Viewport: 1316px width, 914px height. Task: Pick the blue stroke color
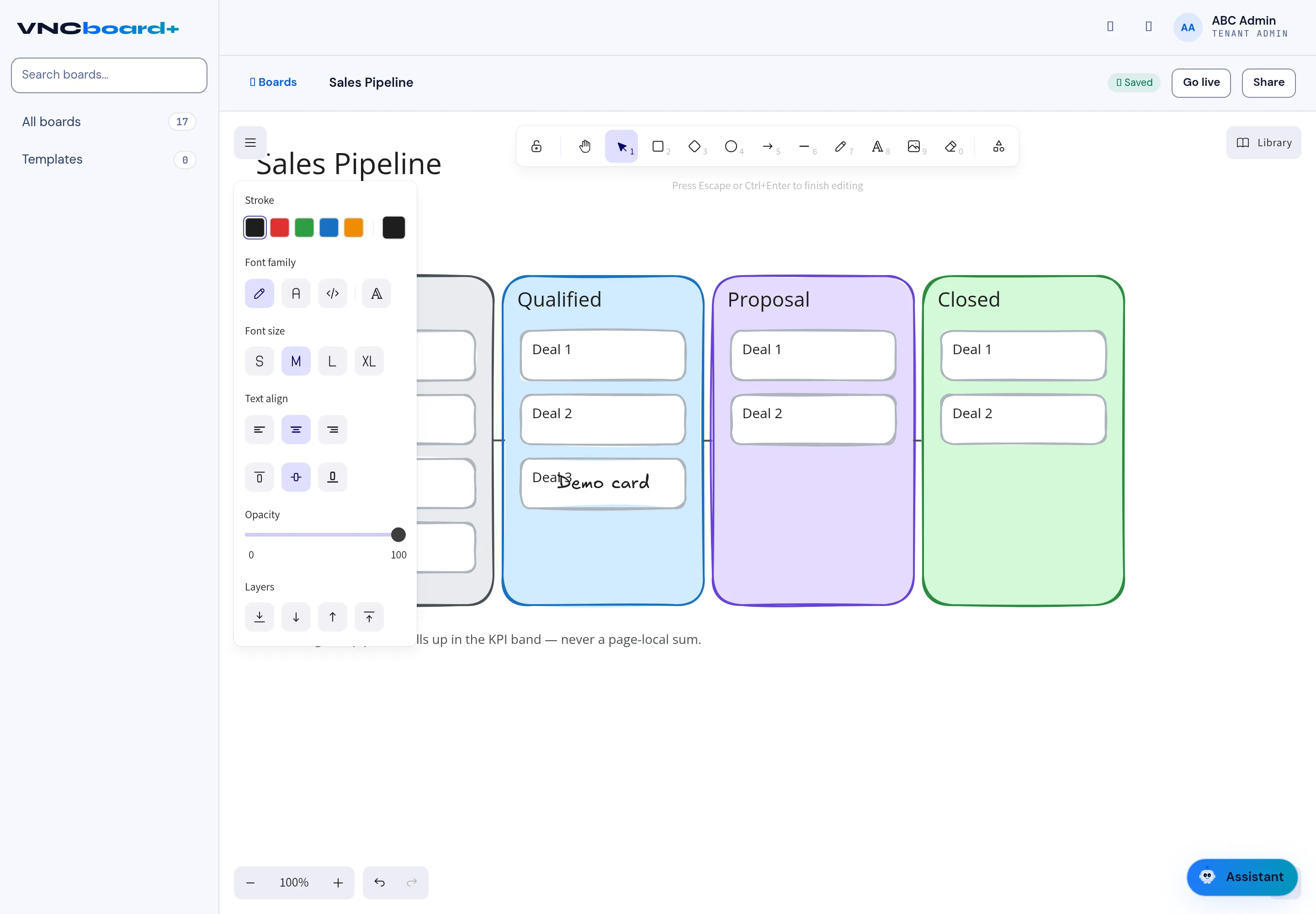click(329, 227)
